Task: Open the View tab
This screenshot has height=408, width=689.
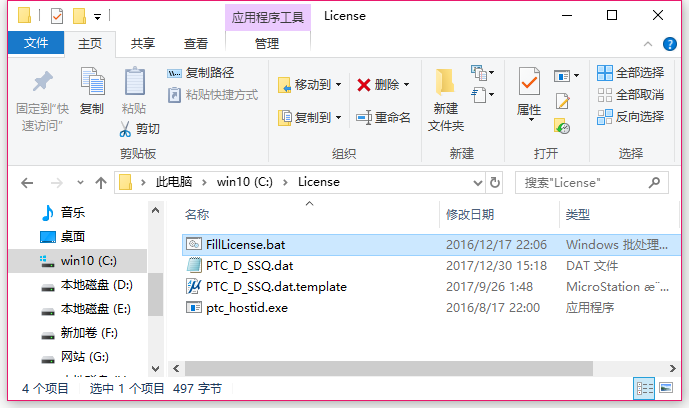Action: [196, 43]
